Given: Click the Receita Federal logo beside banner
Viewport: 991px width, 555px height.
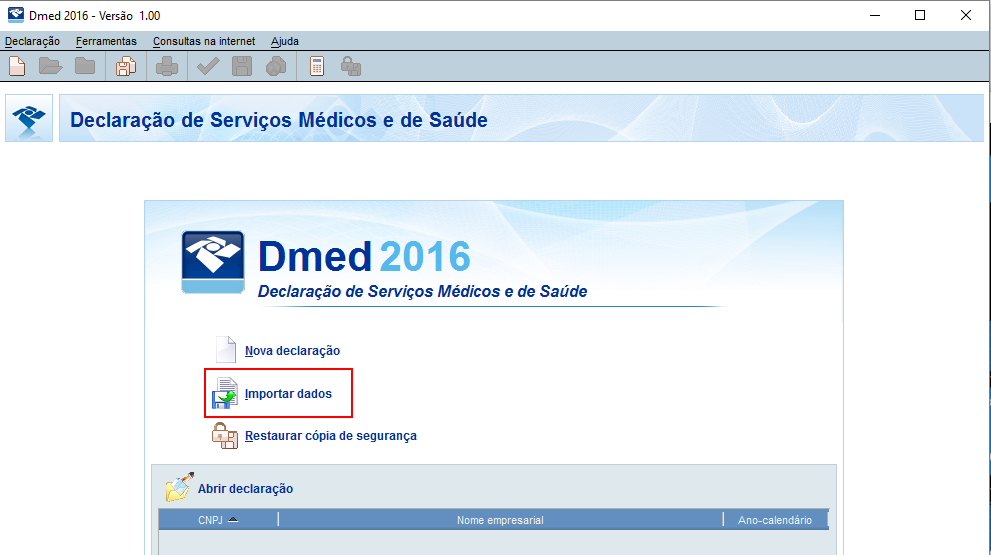Looking at the screenshot, I should (x=29, y=118).
